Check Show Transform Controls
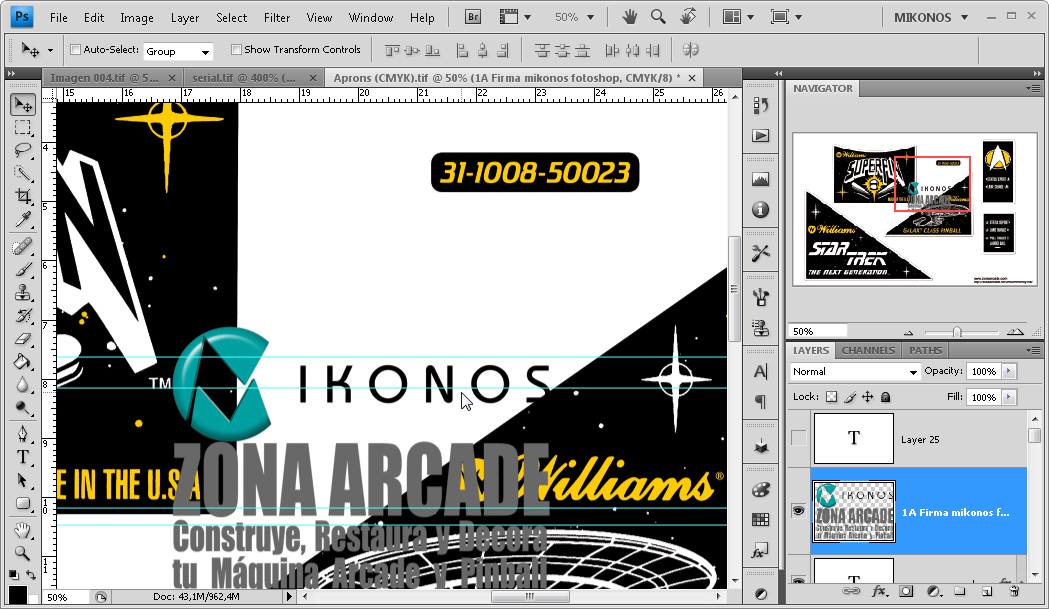The width and height of the screenshot is (1049, 609). point(236,50)
